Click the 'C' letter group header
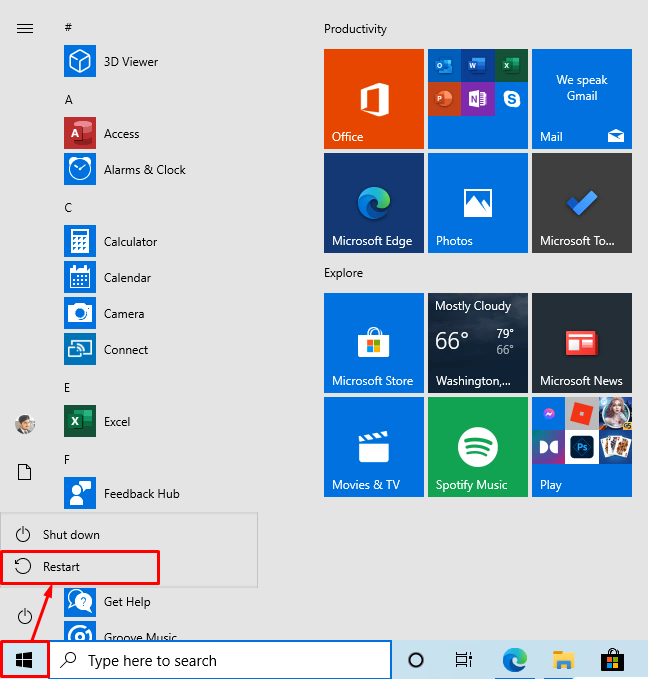 pyautogui.click(x=68, y=207)
